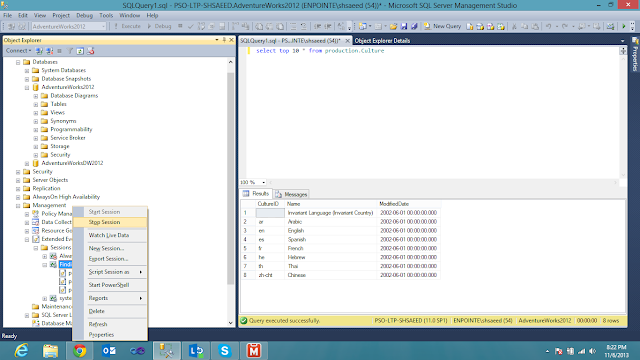Open the Tools menu
Screen dimensions: 640x360
106,15
